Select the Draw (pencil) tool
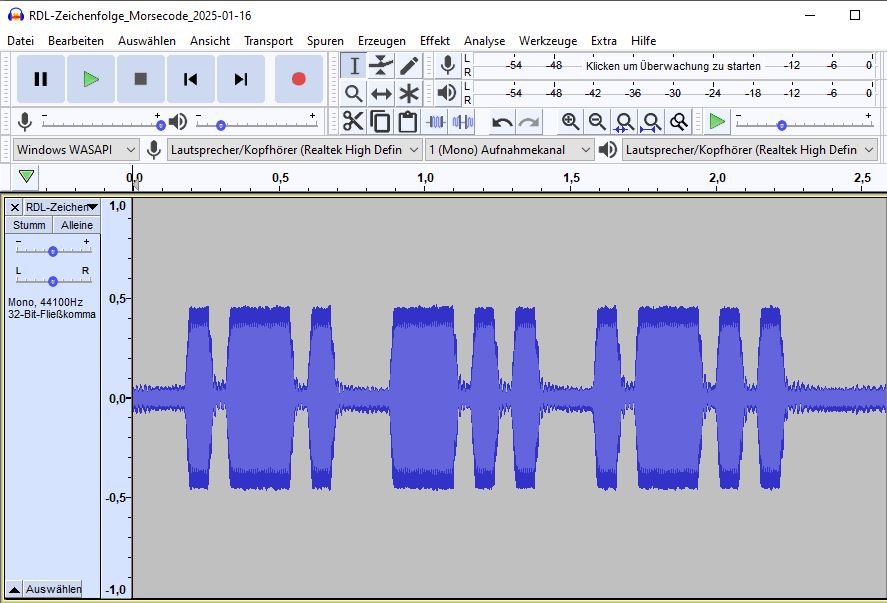 409,66
